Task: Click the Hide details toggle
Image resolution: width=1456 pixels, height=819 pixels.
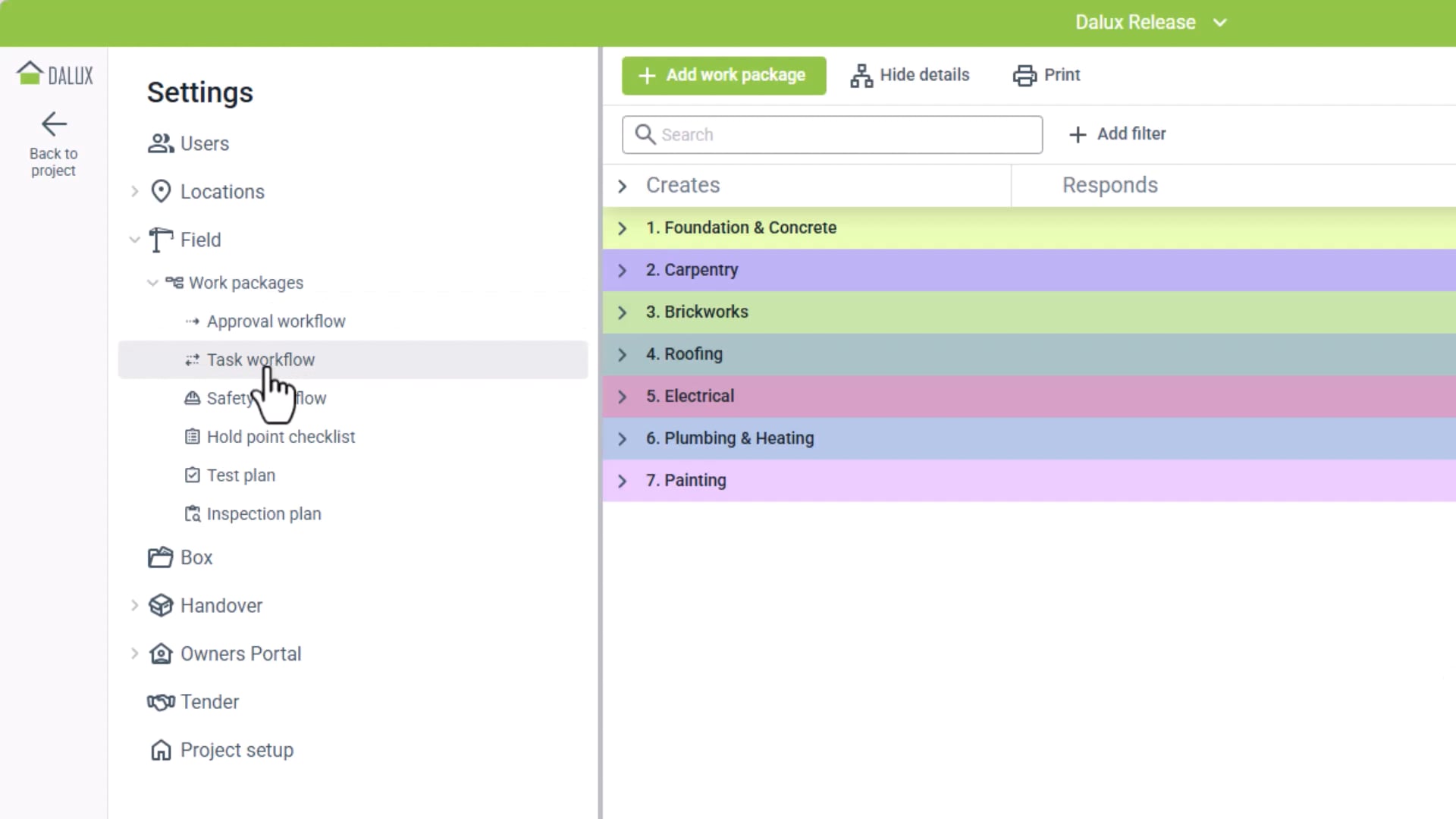Action: tap(909, 75)
